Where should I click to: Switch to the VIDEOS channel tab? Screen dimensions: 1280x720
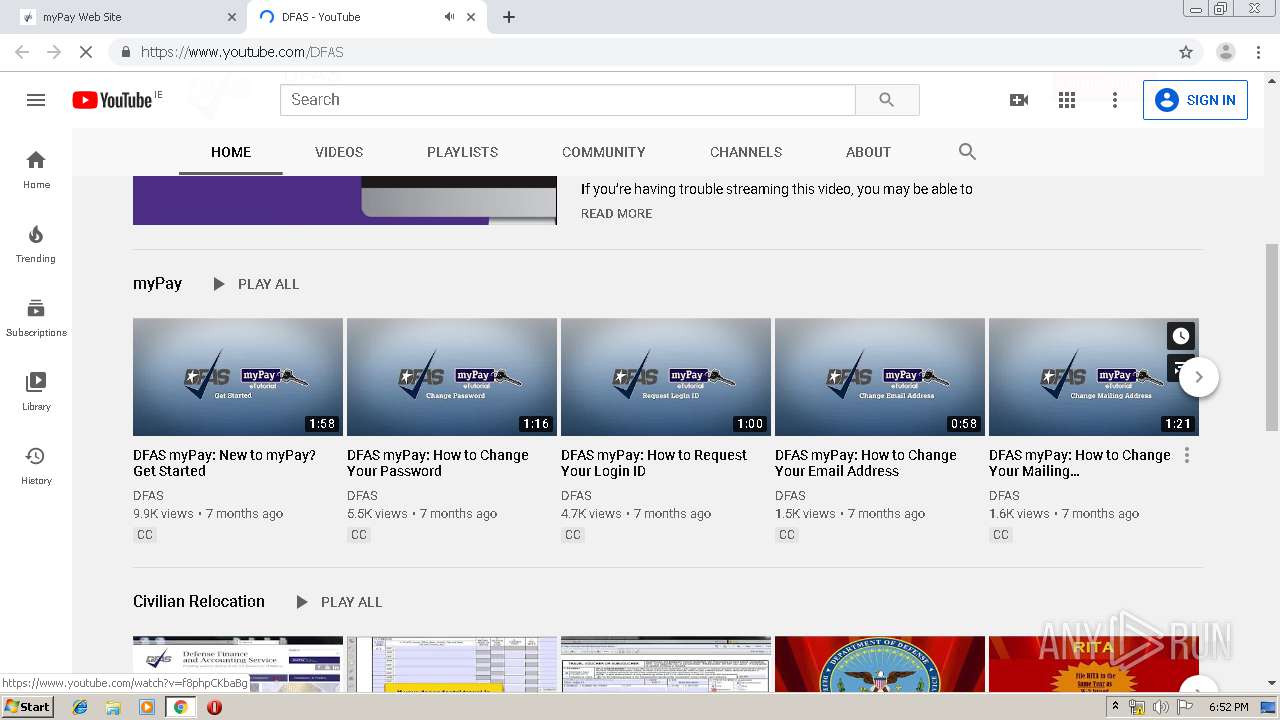point(339,152)
